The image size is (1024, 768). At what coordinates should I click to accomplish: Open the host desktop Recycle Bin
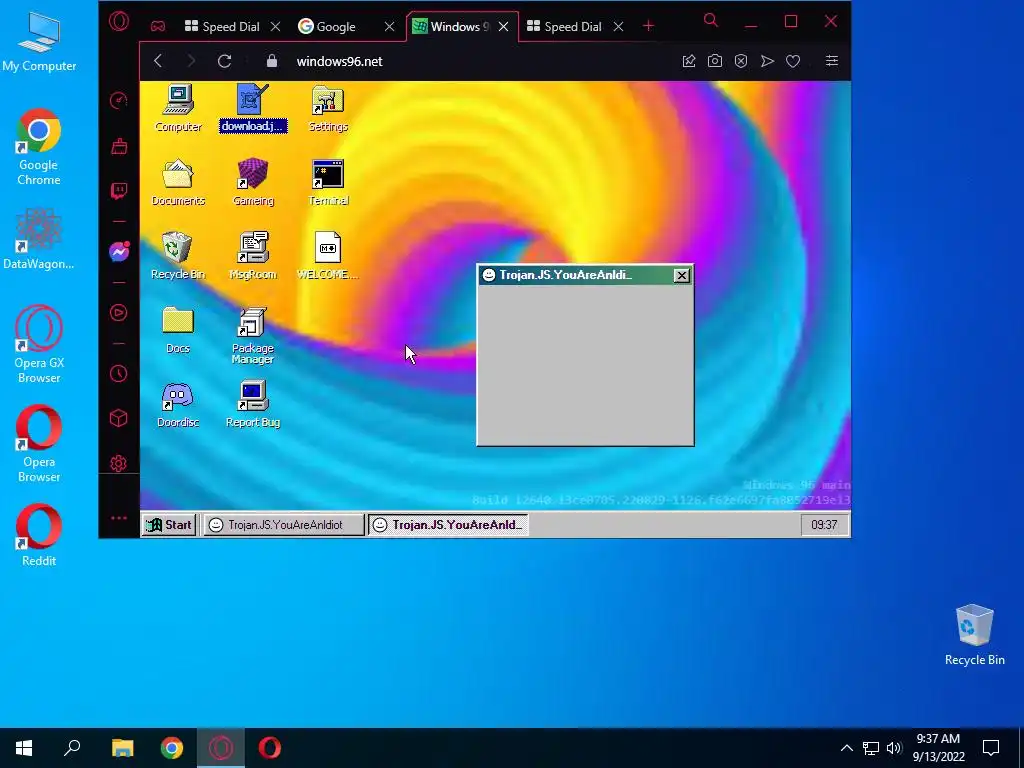[x=974, y=635]
